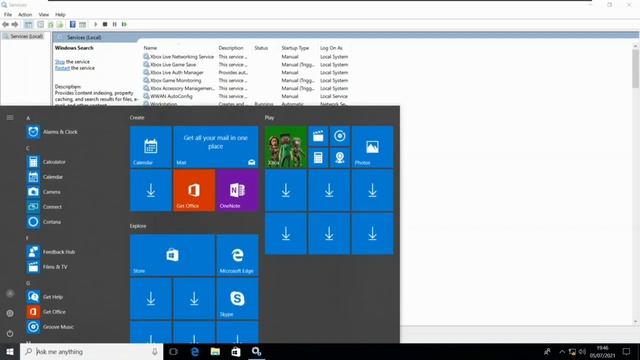Click the Start menu Power button
The width and height of the screenshot is (640, 360).
point(10,333)
